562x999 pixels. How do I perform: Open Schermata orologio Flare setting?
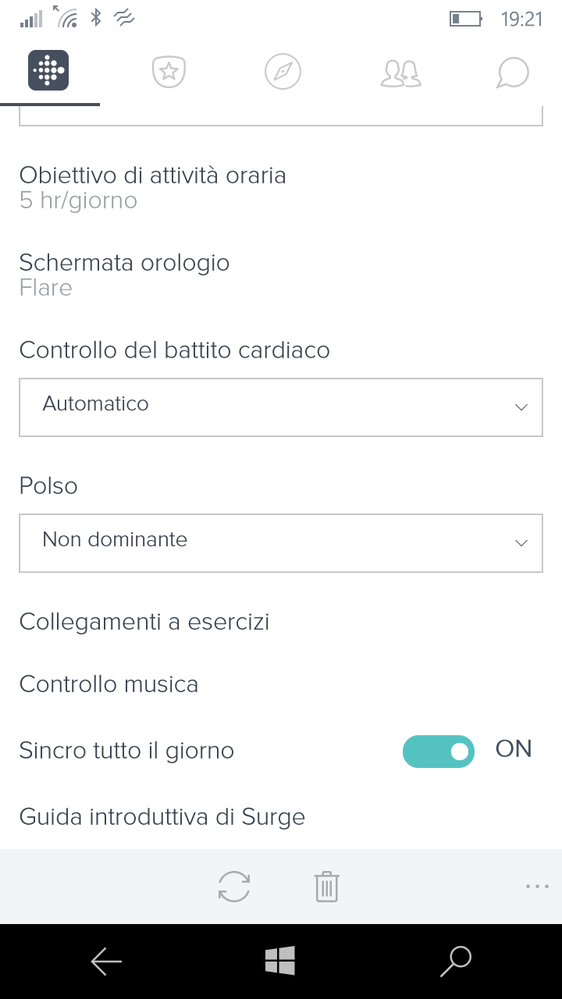pyautogui.click(x=124, y=275)
